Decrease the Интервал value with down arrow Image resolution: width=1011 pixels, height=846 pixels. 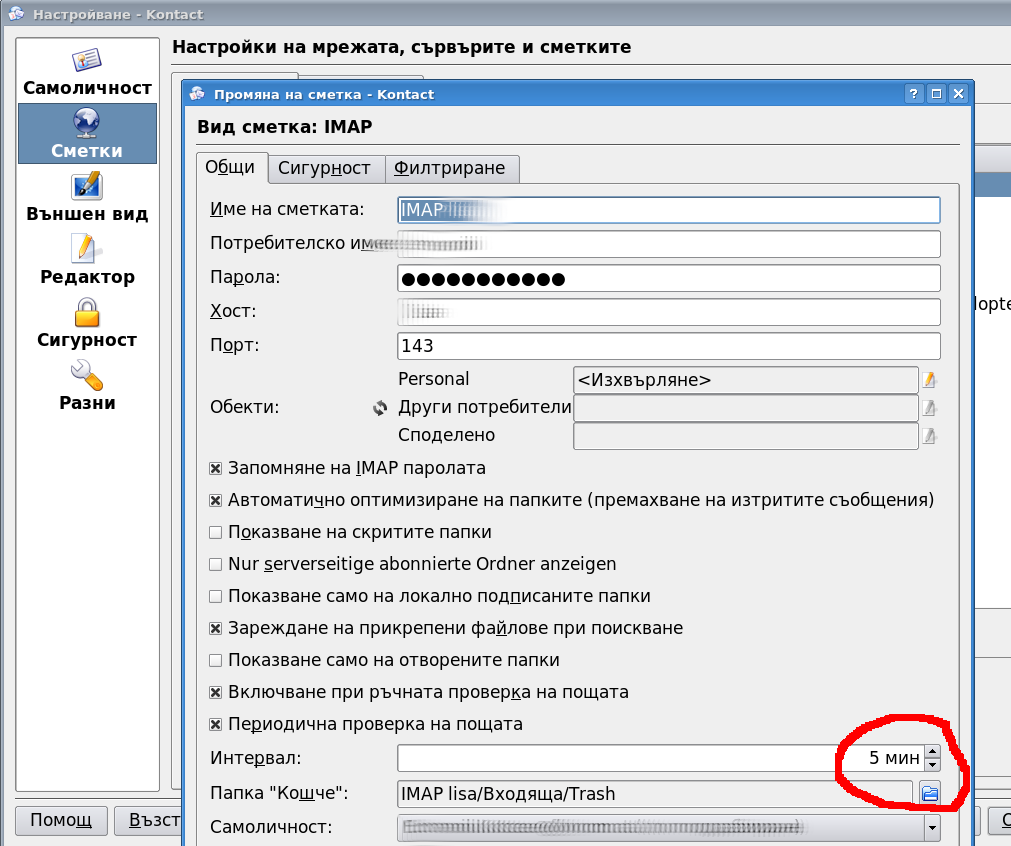pyautogui.click(x=932, y=765)
